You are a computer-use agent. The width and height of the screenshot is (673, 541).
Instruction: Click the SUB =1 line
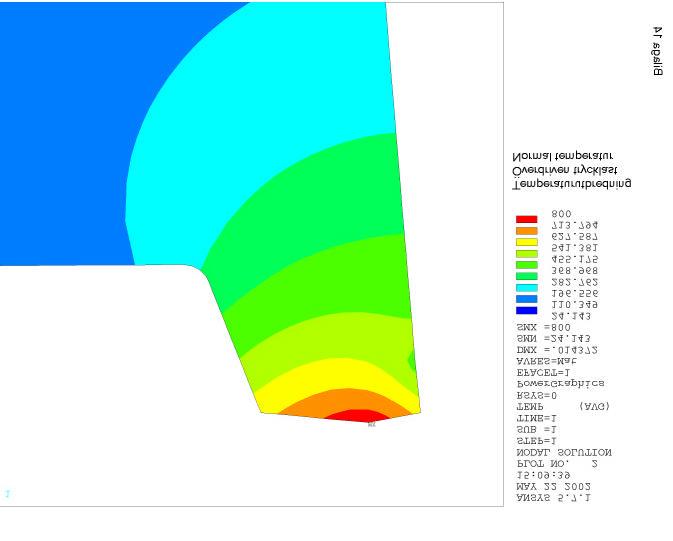[x=537, y=429]
